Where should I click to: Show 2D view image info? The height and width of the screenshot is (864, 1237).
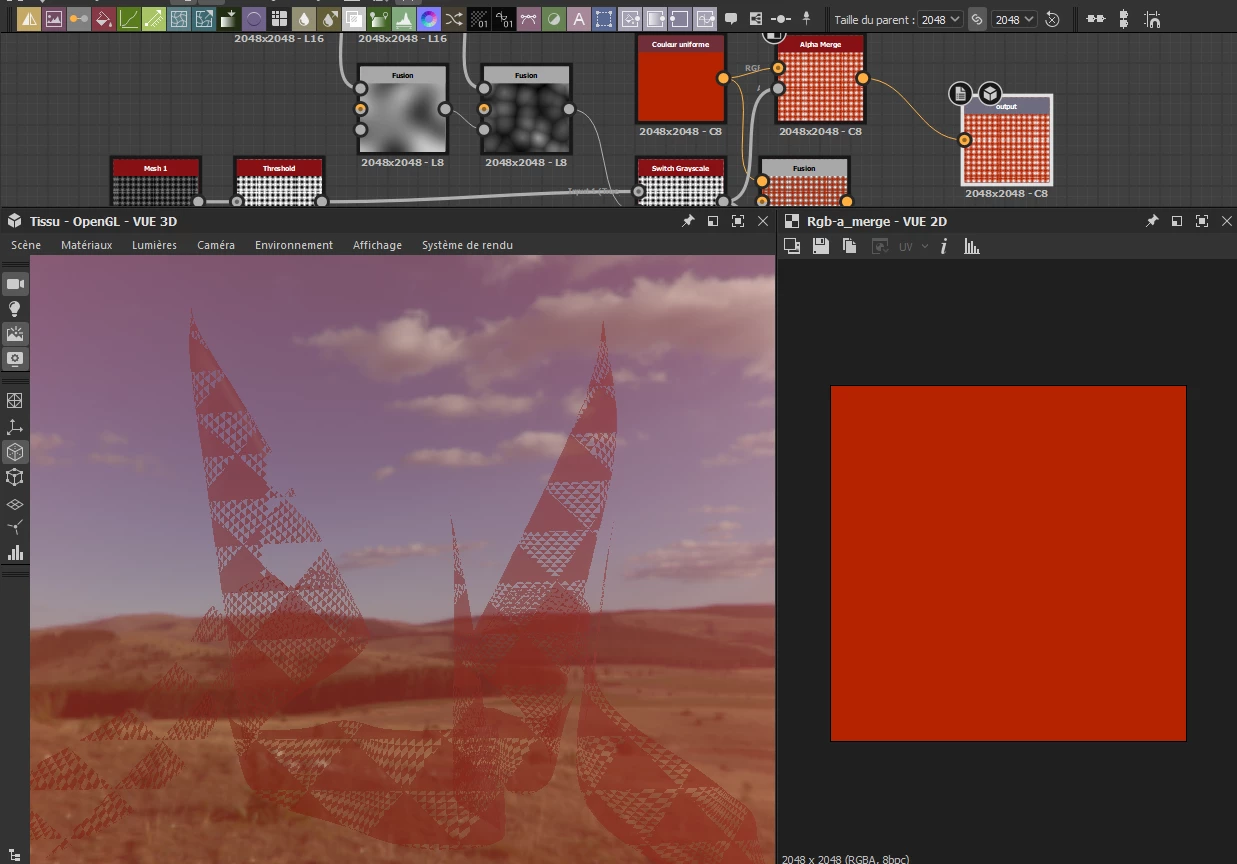tap(943, 246)
